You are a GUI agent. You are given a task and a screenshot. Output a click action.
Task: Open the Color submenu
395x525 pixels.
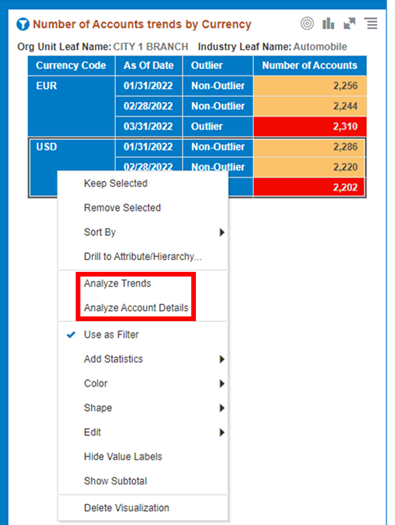[x=143, y=383]
